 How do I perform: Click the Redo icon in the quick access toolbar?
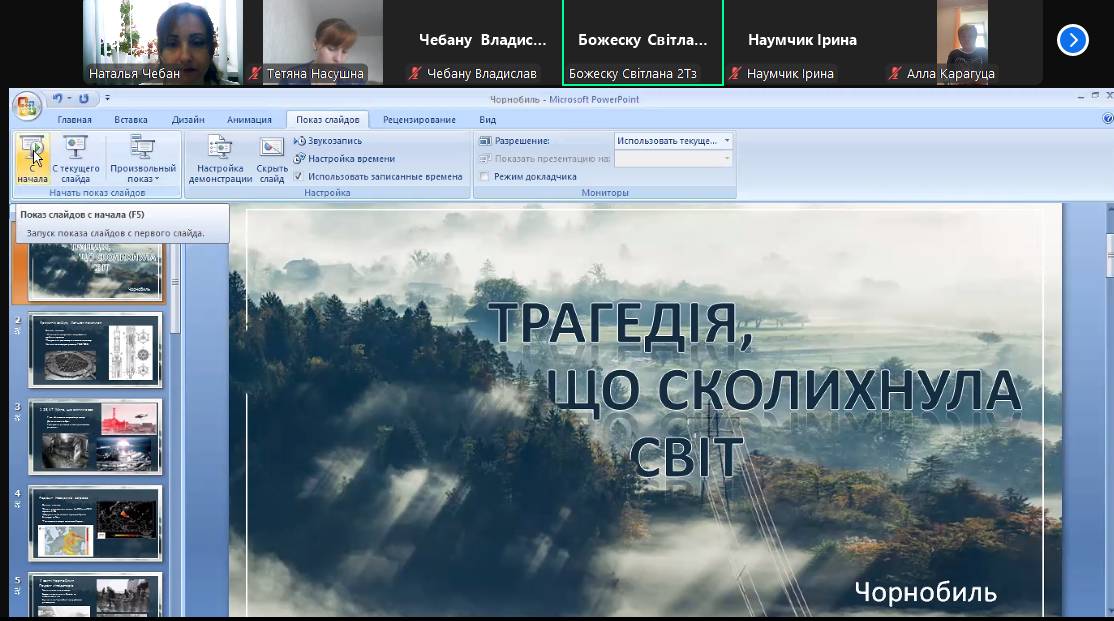click(84, 99)
